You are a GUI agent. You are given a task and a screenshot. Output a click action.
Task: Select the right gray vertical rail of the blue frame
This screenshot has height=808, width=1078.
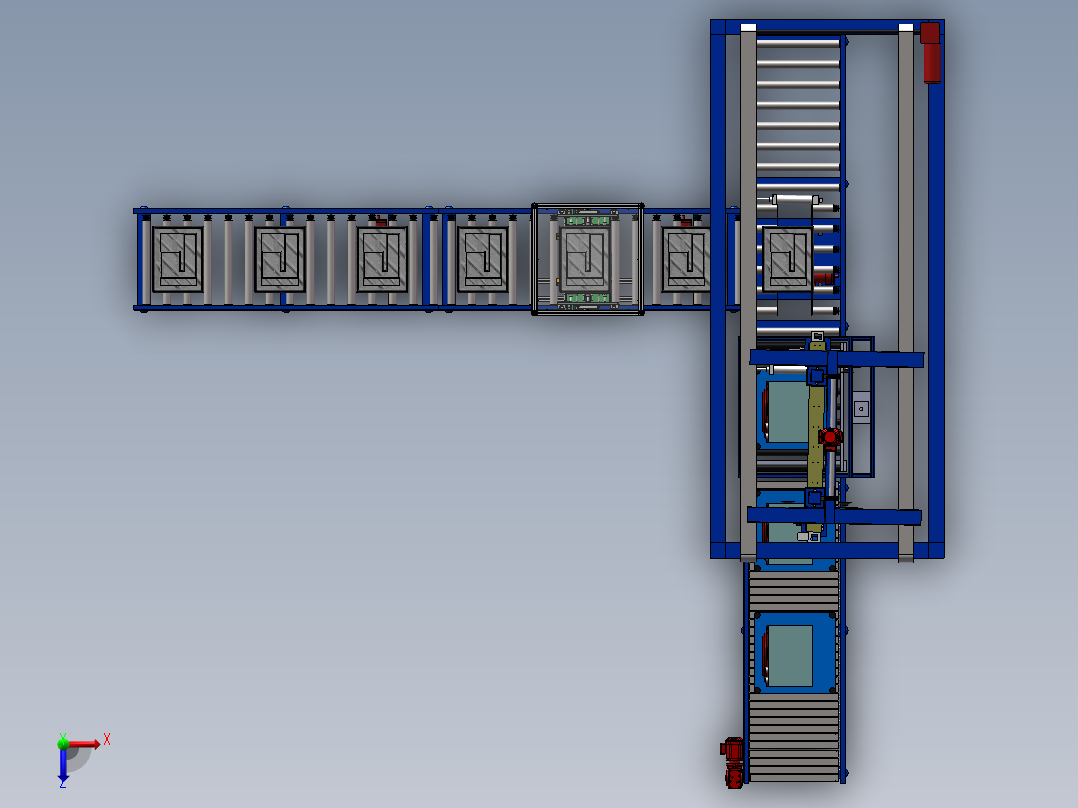[906, 292]
